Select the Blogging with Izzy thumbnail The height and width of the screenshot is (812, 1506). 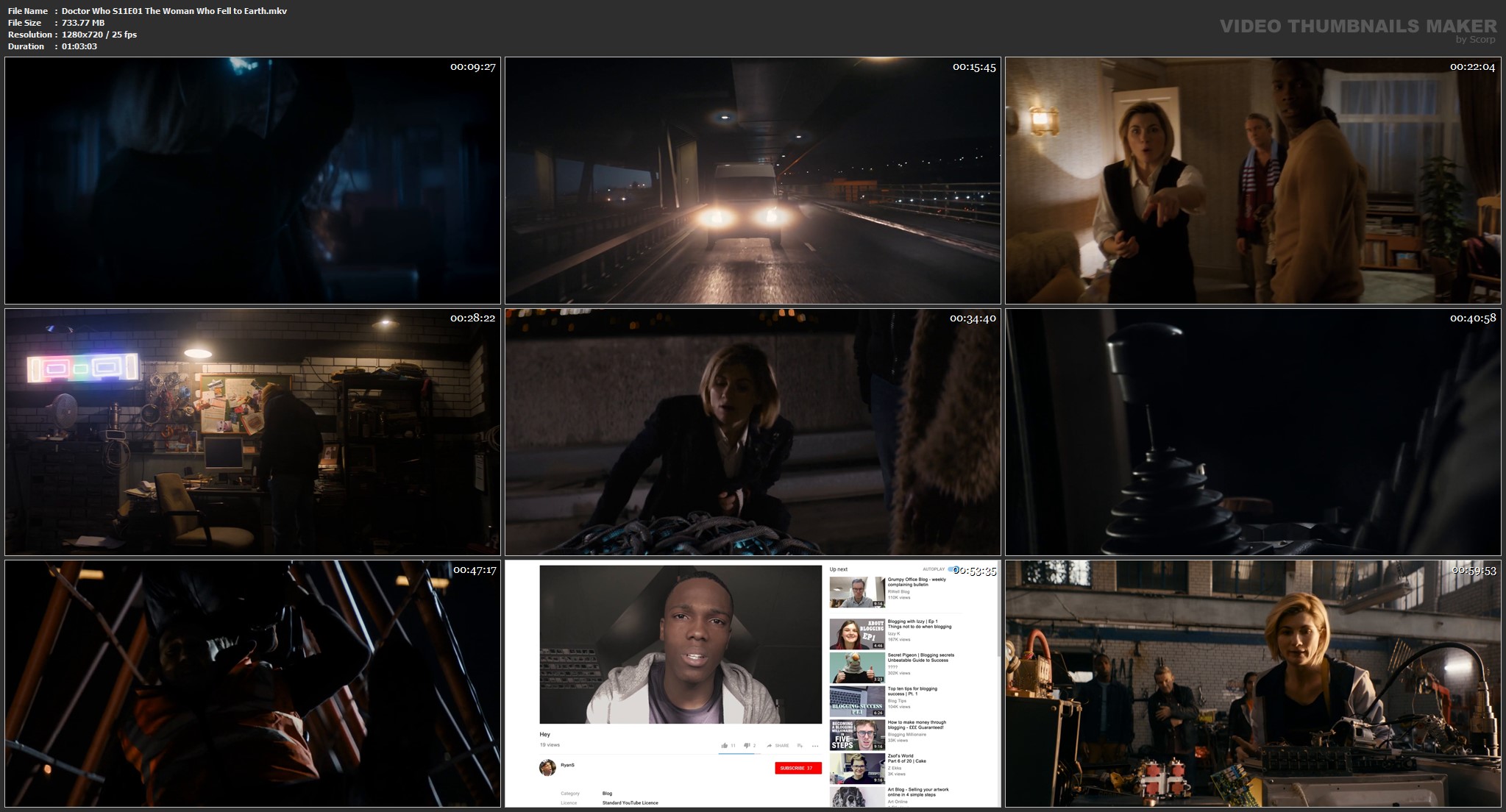click(x=857, y=633)
